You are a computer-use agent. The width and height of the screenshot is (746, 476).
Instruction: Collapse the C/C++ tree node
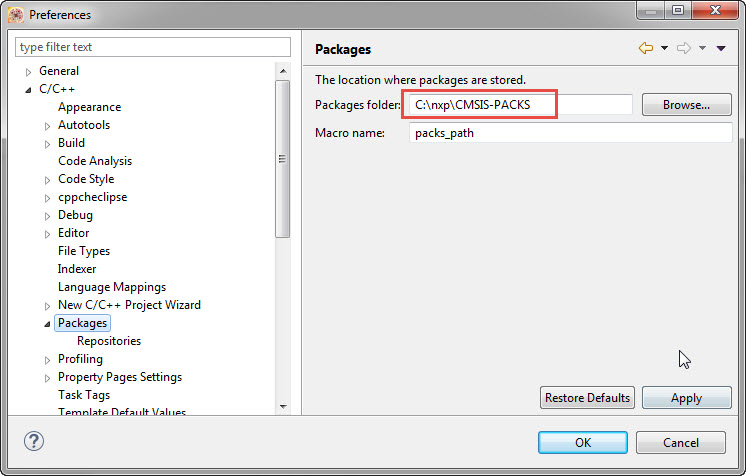coord(28,89)
